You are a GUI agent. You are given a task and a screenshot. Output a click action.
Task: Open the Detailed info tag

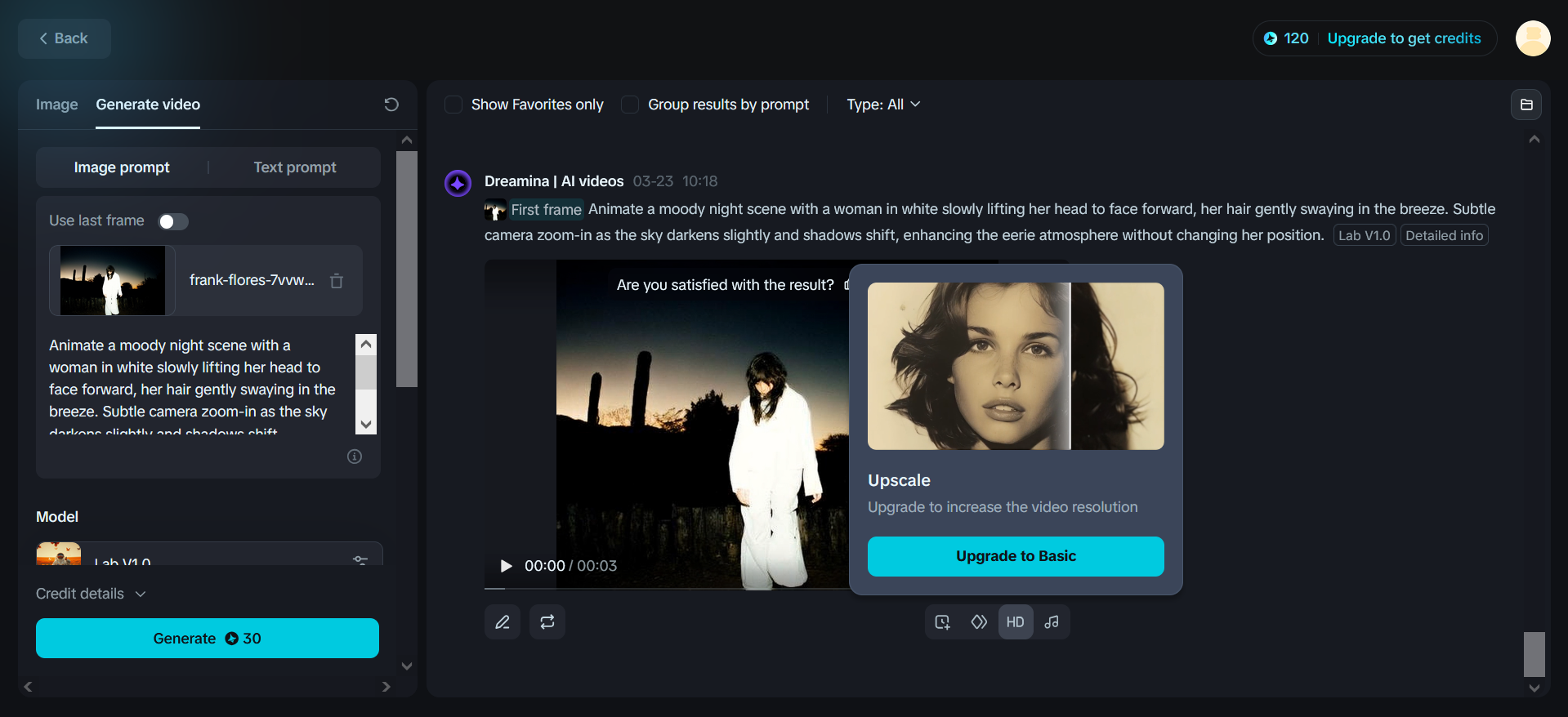click(x=1444, y=235)
